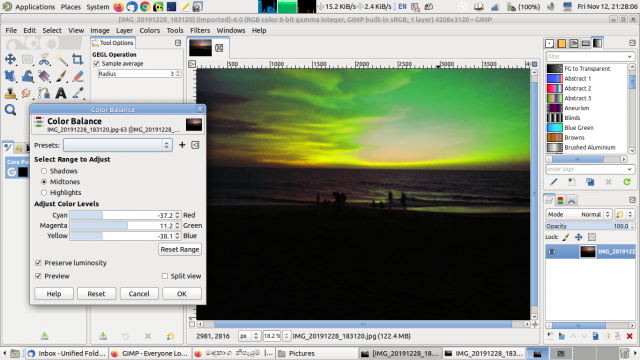Click the lock alpha channel icon
The height and width of the screenshot is (360, 640).
click(592, 237)
